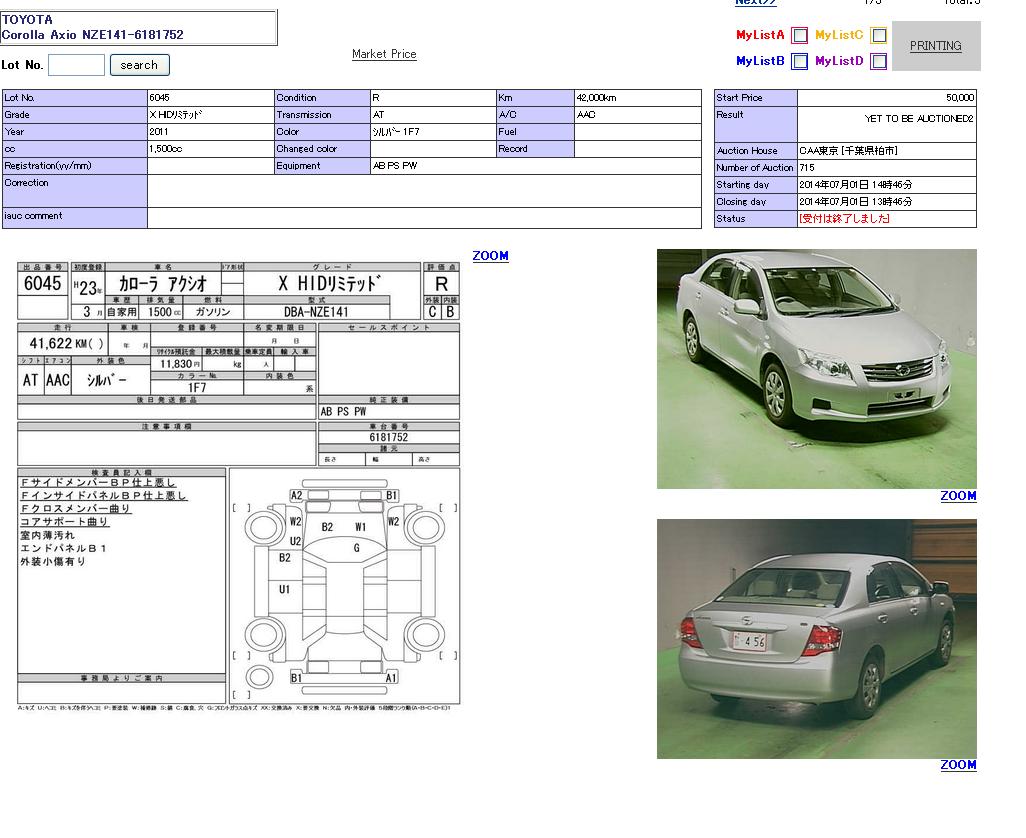Toggle the MyListD checkbox
The height and width of the screenshot is (838, 1026).
[878, 61]
